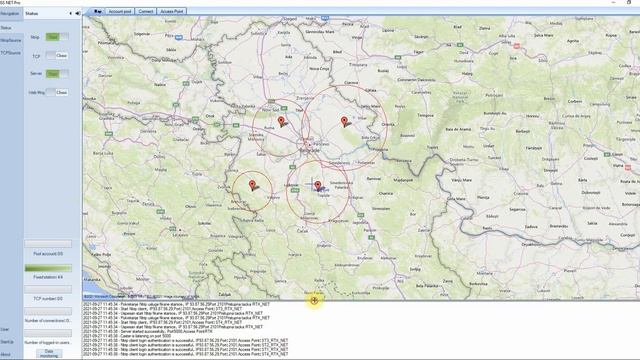The image size is (640, 360).
Task: Click the Sarajevo city label on the map
Action: [180, 235]
